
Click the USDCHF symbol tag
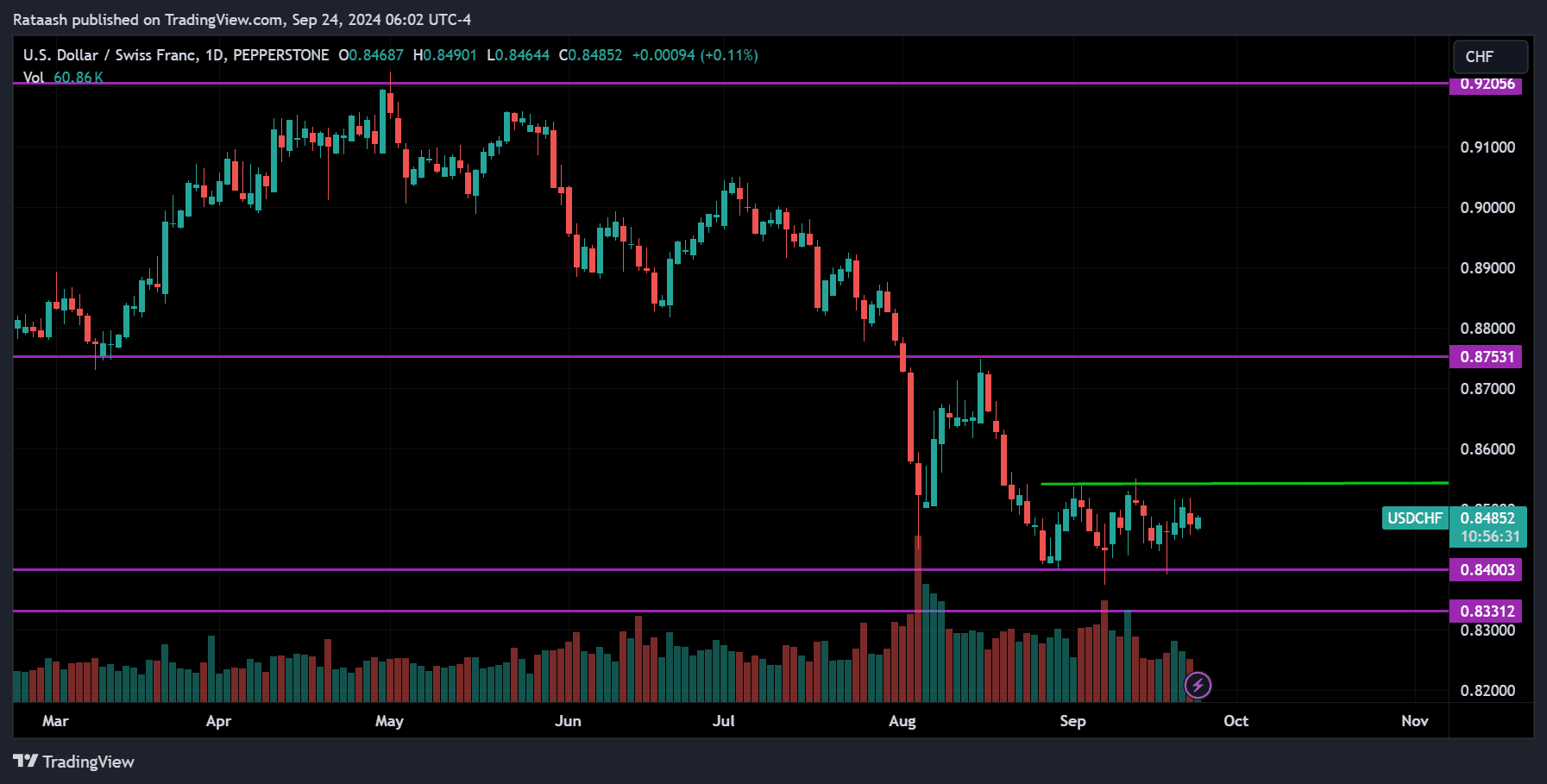point(1415,518)
